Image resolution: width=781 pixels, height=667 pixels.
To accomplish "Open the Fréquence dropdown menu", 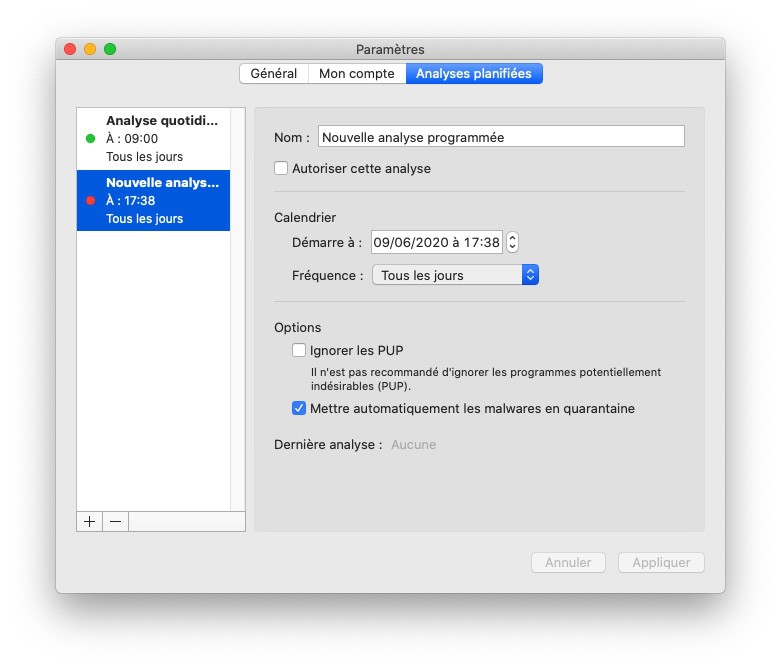I will (x=455, y=275).
